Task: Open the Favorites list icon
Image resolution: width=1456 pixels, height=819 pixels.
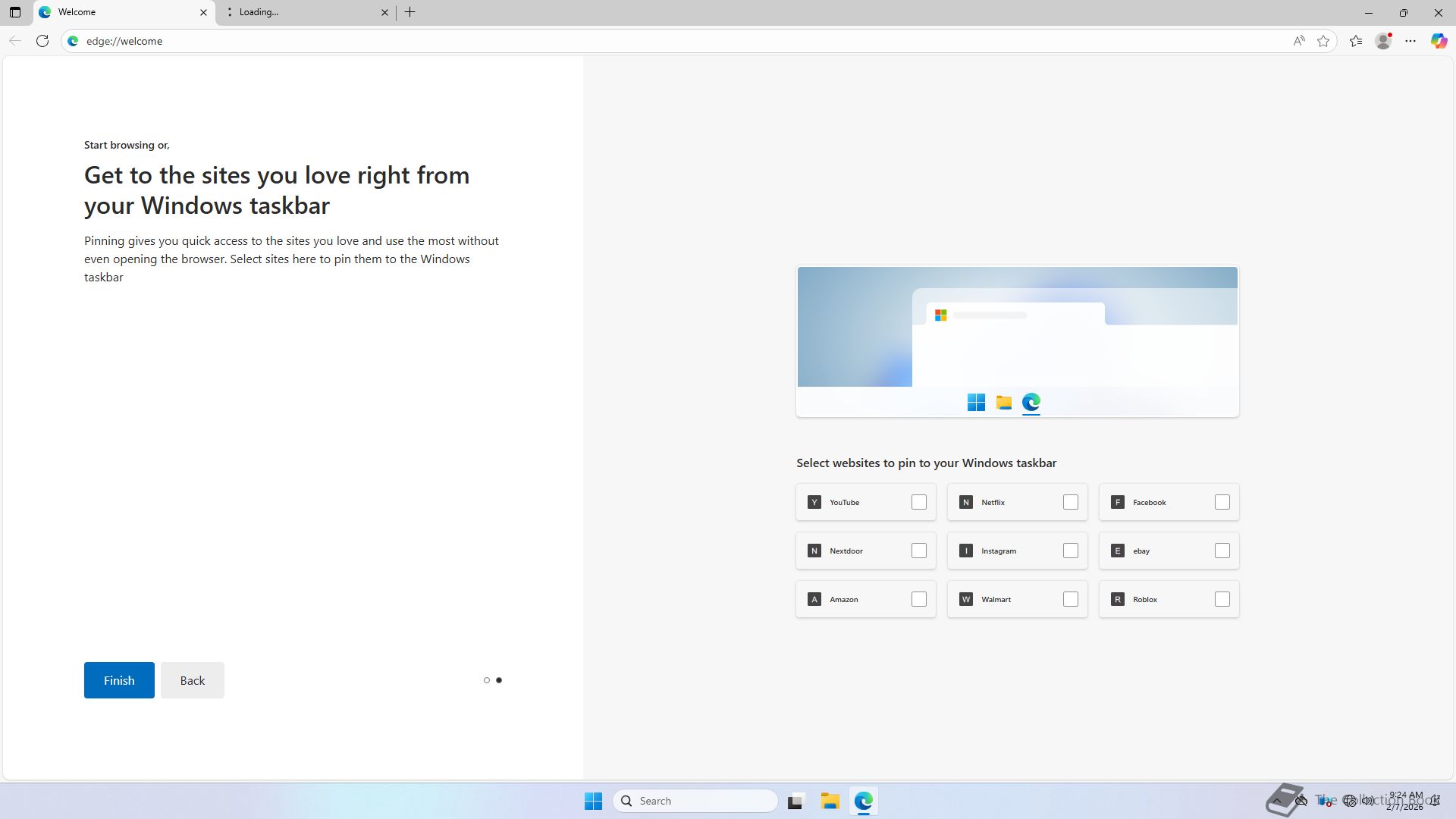Action: point(1356,41)
